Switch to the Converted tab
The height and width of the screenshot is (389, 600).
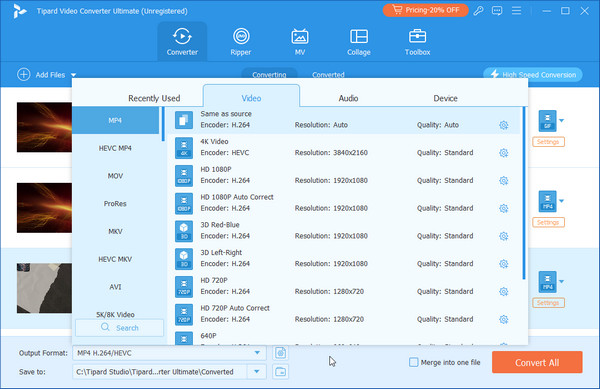pyautogui.click(x=328, y=74)
